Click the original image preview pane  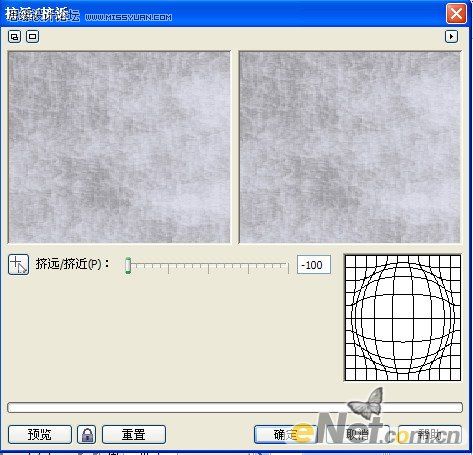(119, 147)
